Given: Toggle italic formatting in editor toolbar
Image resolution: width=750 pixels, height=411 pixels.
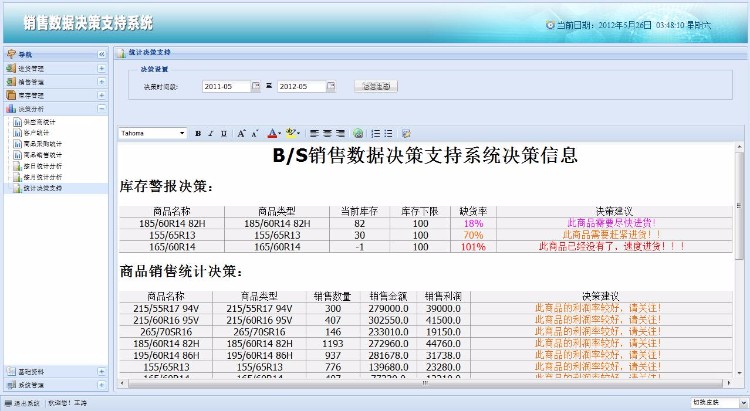Looking at the screenshot, I should 211,133.
